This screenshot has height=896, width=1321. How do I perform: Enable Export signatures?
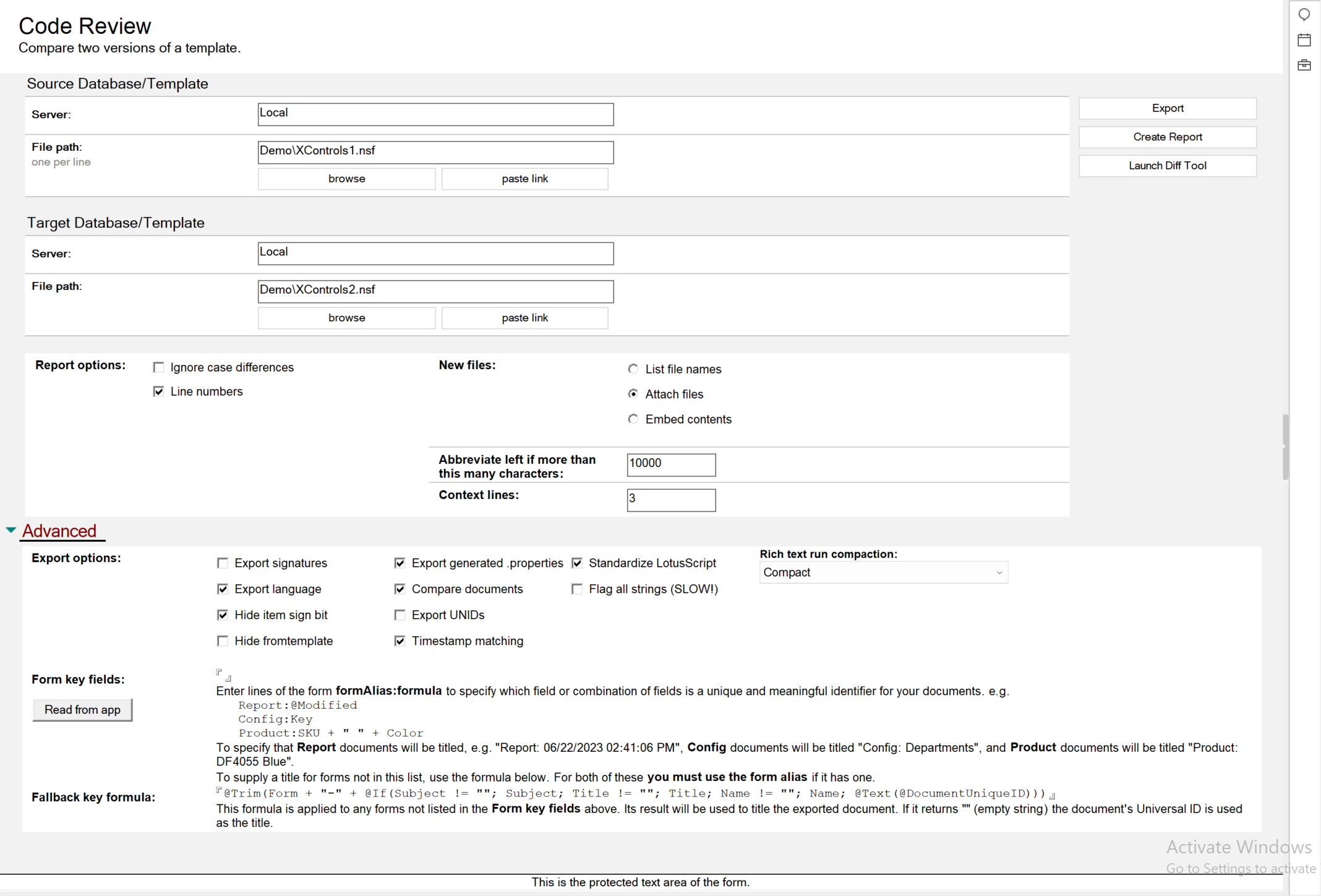222,563
